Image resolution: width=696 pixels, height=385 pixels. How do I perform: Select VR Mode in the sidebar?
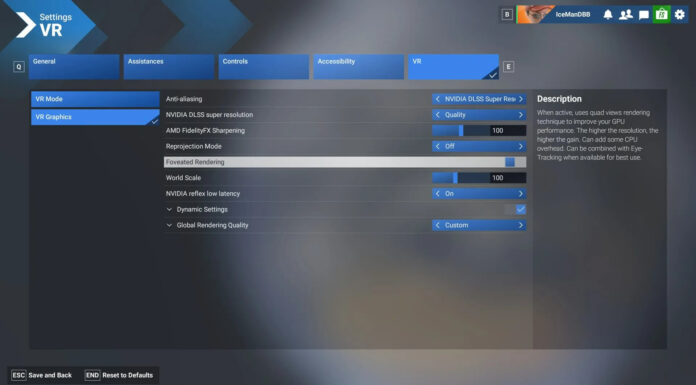(x=95, y=99)
